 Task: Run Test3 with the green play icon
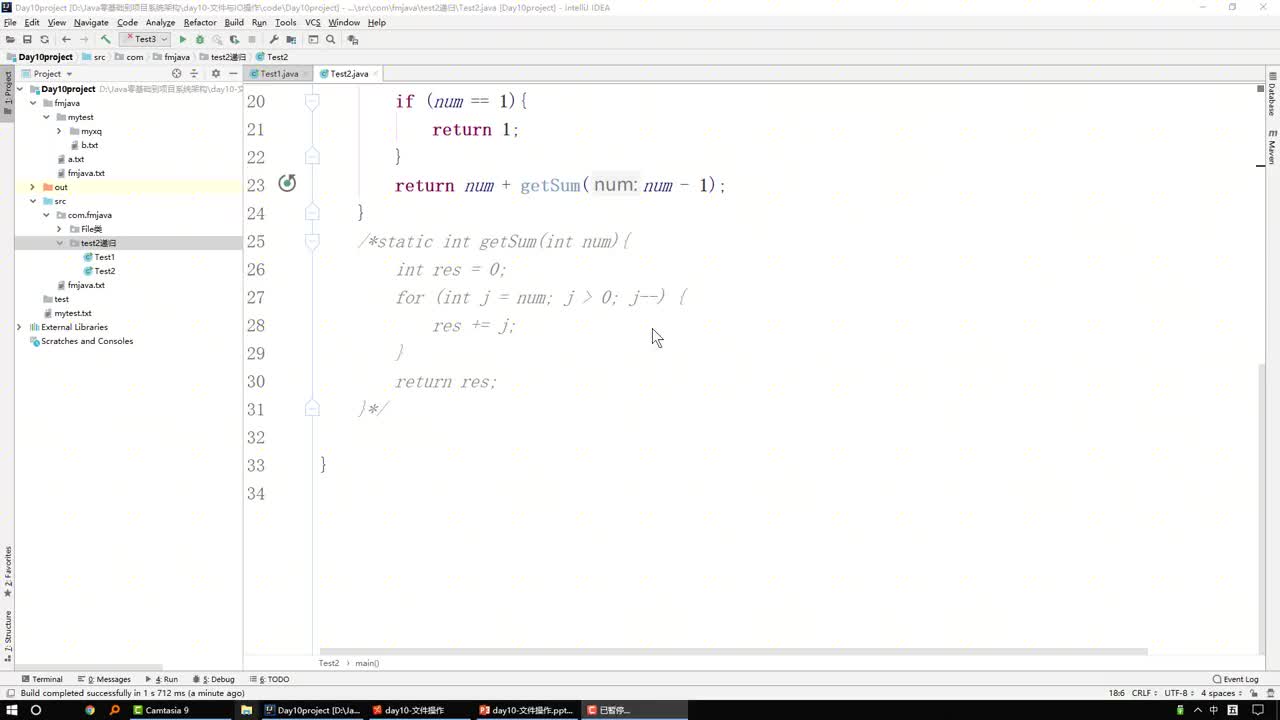[x=182, y=40]
